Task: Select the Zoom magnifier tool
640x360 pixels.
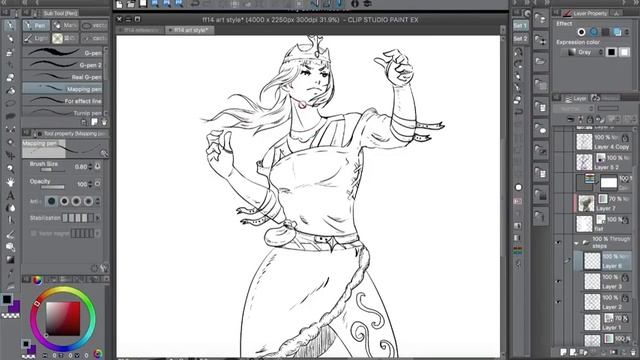Action: pyautogui.click(x=11, y=168)
